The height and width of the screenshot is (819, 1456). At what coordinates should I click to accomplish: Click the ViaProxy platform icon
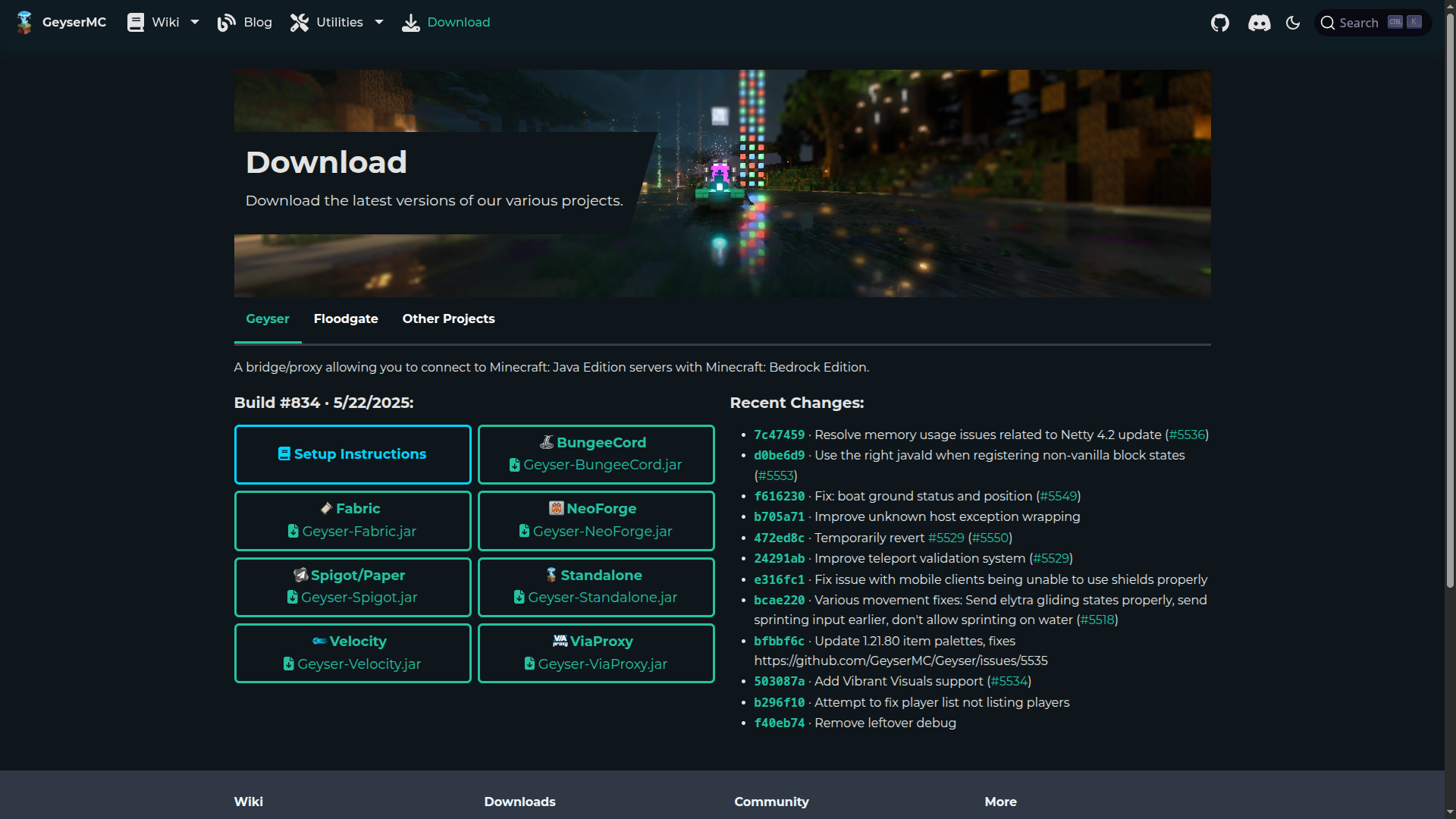[x=560, y=641]
